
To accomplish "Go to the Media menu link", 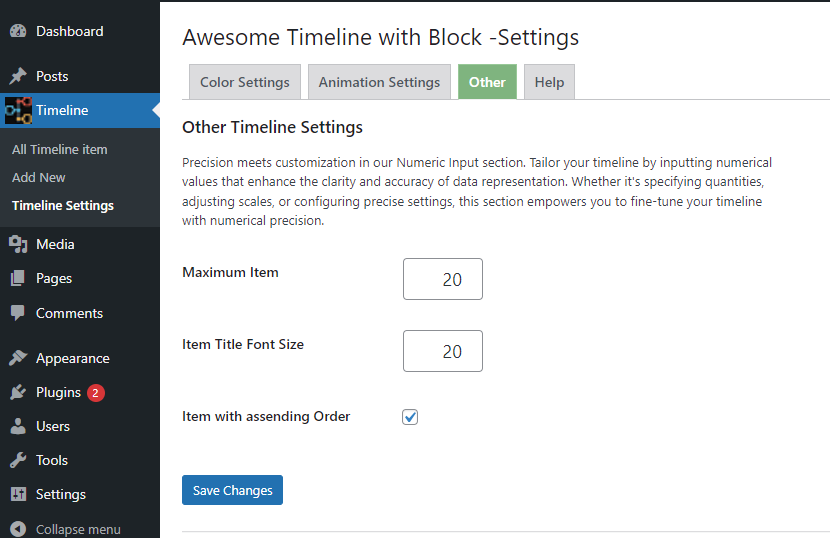I will (x=55, y=244).
